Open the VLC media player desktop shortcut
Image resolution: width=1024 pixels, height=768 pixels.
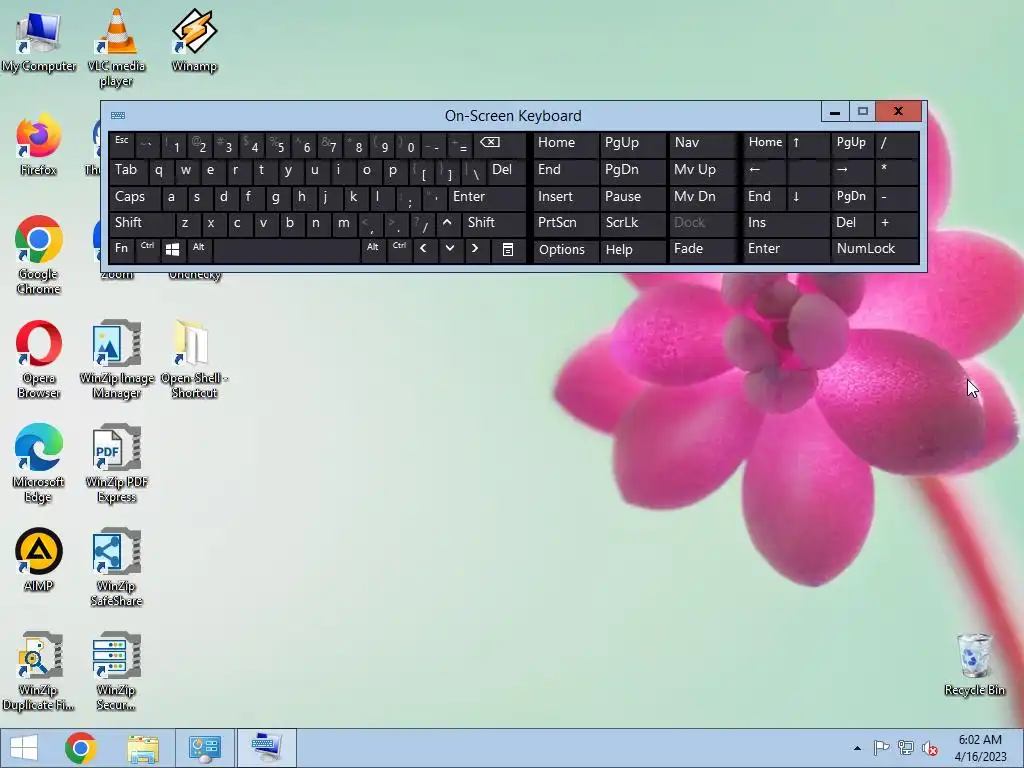coord(116,47)
